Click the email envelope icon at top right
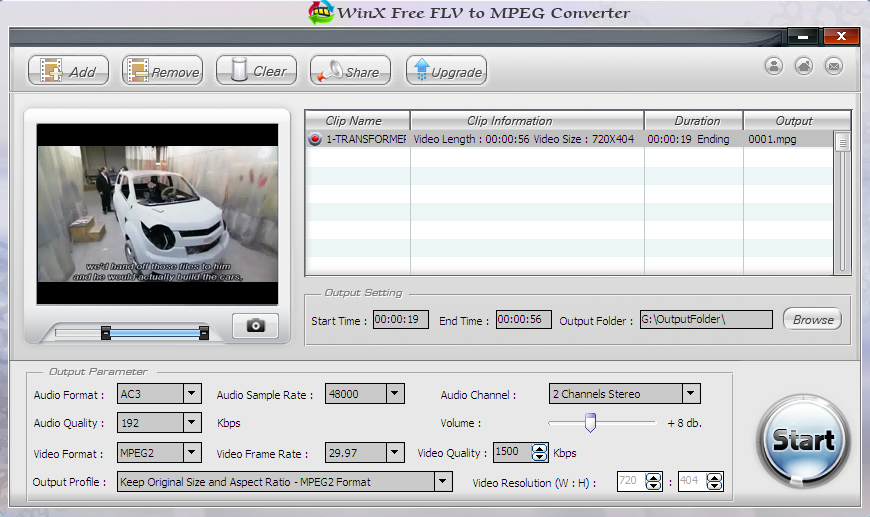 [x=833, y=66]
